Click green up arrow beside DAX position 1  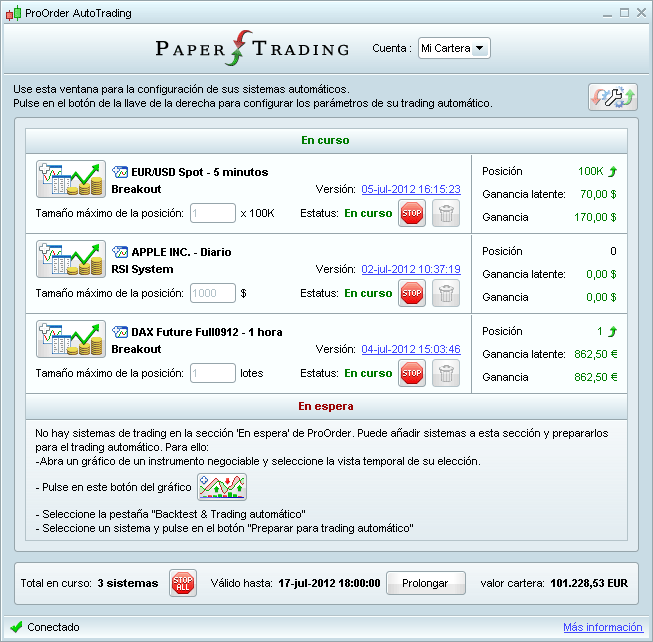[613, 331]
